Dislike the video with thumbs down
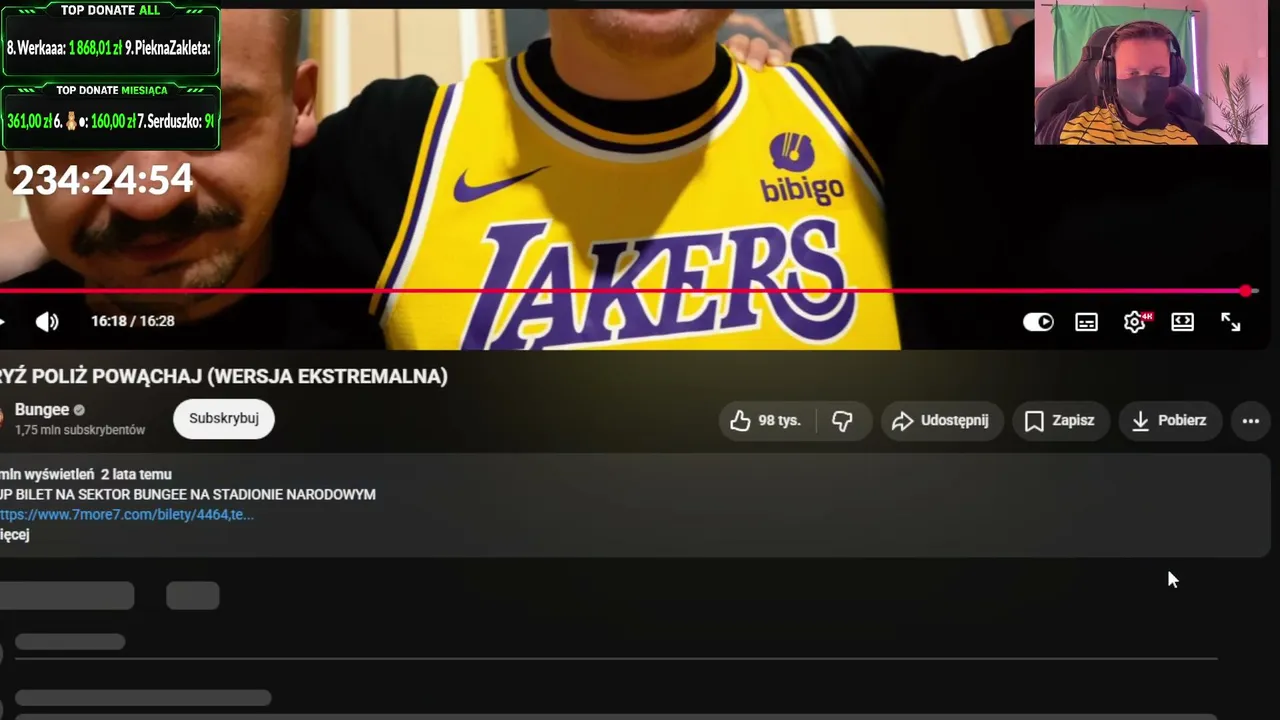Image resolution: width=1280 pixels, height=720 pixels. pyautogui.click(x=843, y=421)
